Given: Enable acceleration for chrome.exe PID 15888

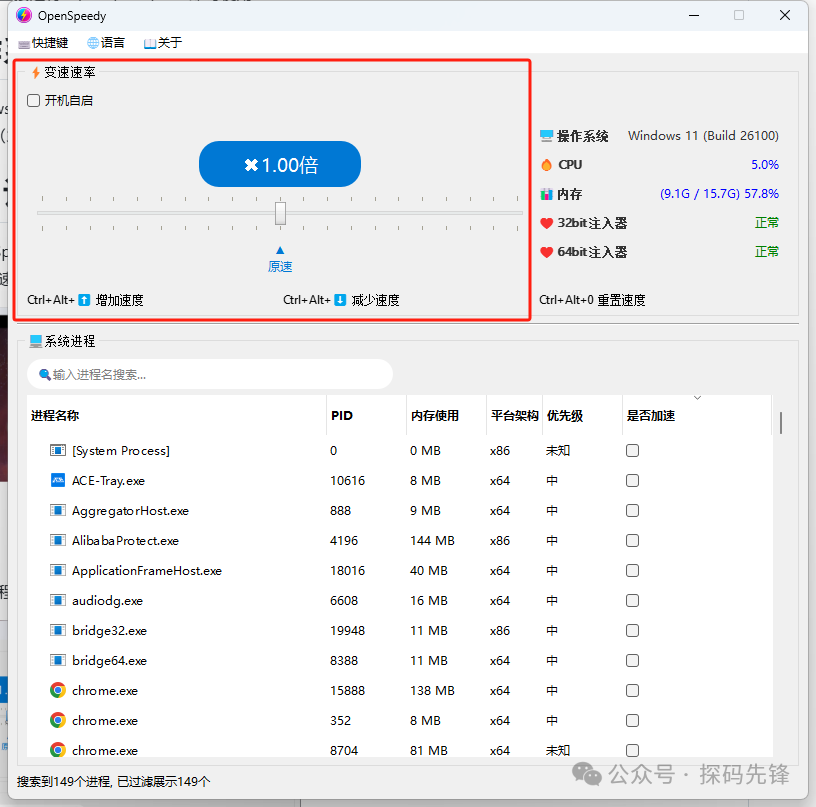Looking at the screenshot, I should point(632,691).
